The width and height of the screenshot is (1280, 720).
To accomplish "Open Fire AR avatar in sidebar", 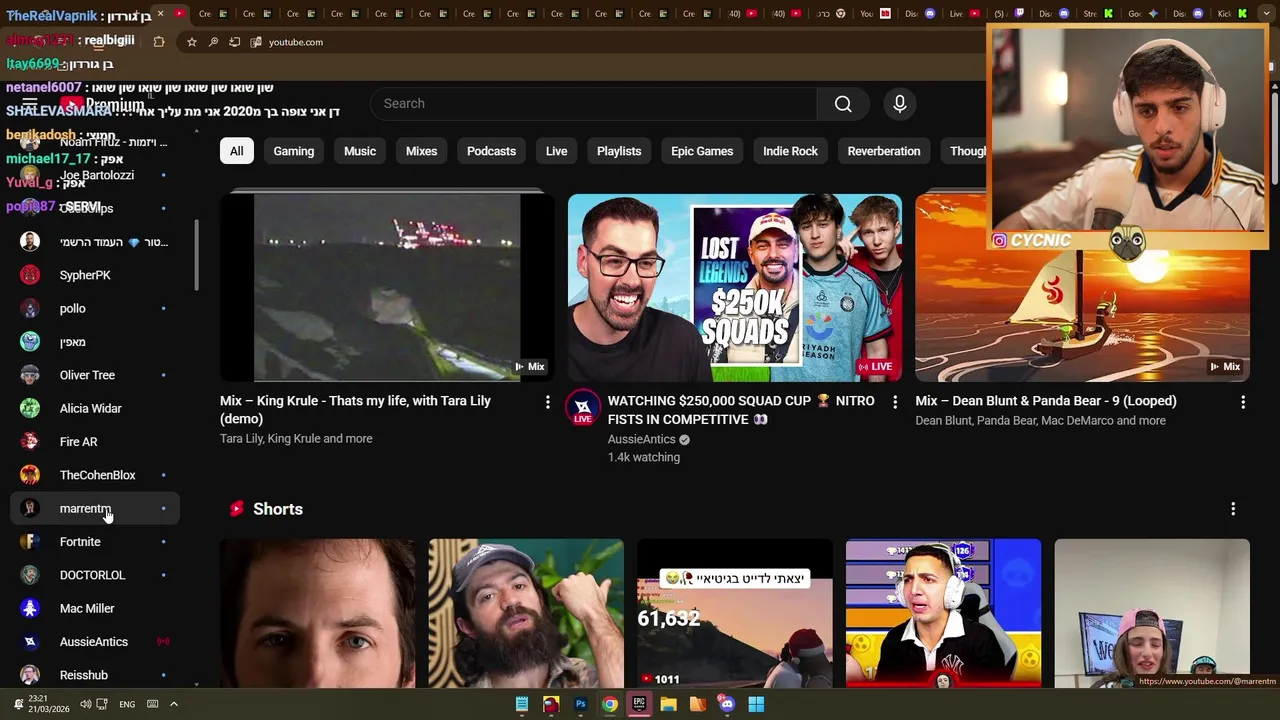I will (30, 442).
